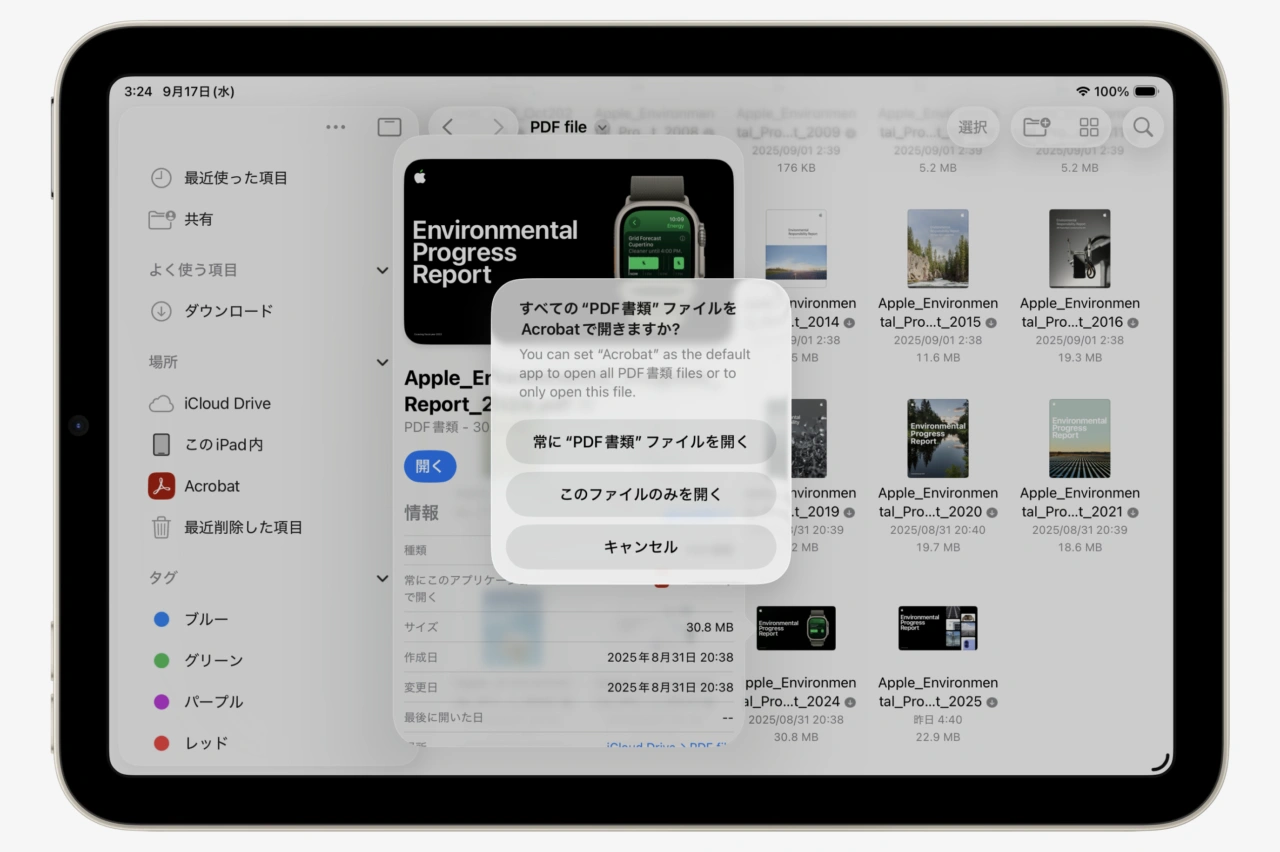The image size is (1280, 852).
Task: Select the レッド red tag swatch
Action: pyautogui.click(x=161, y=743)
